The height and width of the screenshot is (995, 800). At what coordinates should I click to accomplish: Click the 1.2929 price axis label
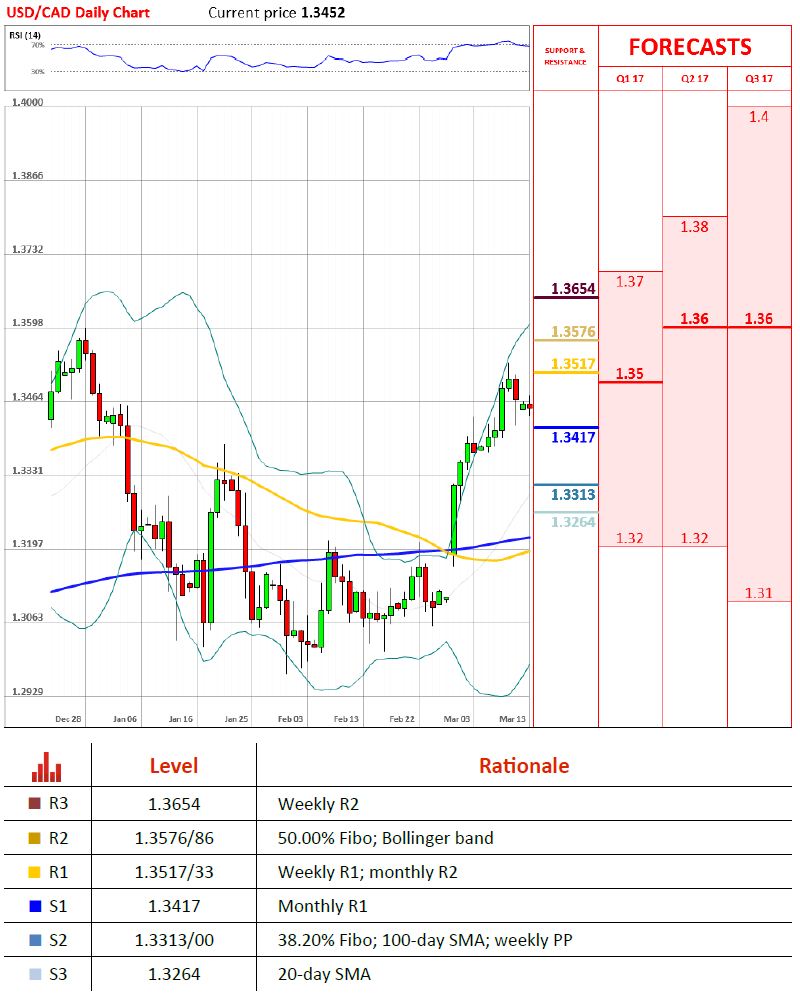click(x=27, y=691)
